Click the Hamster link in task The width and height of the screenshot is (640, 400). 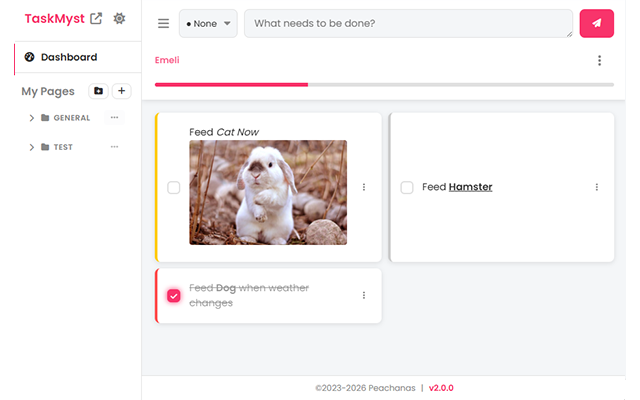pos(470,187)
